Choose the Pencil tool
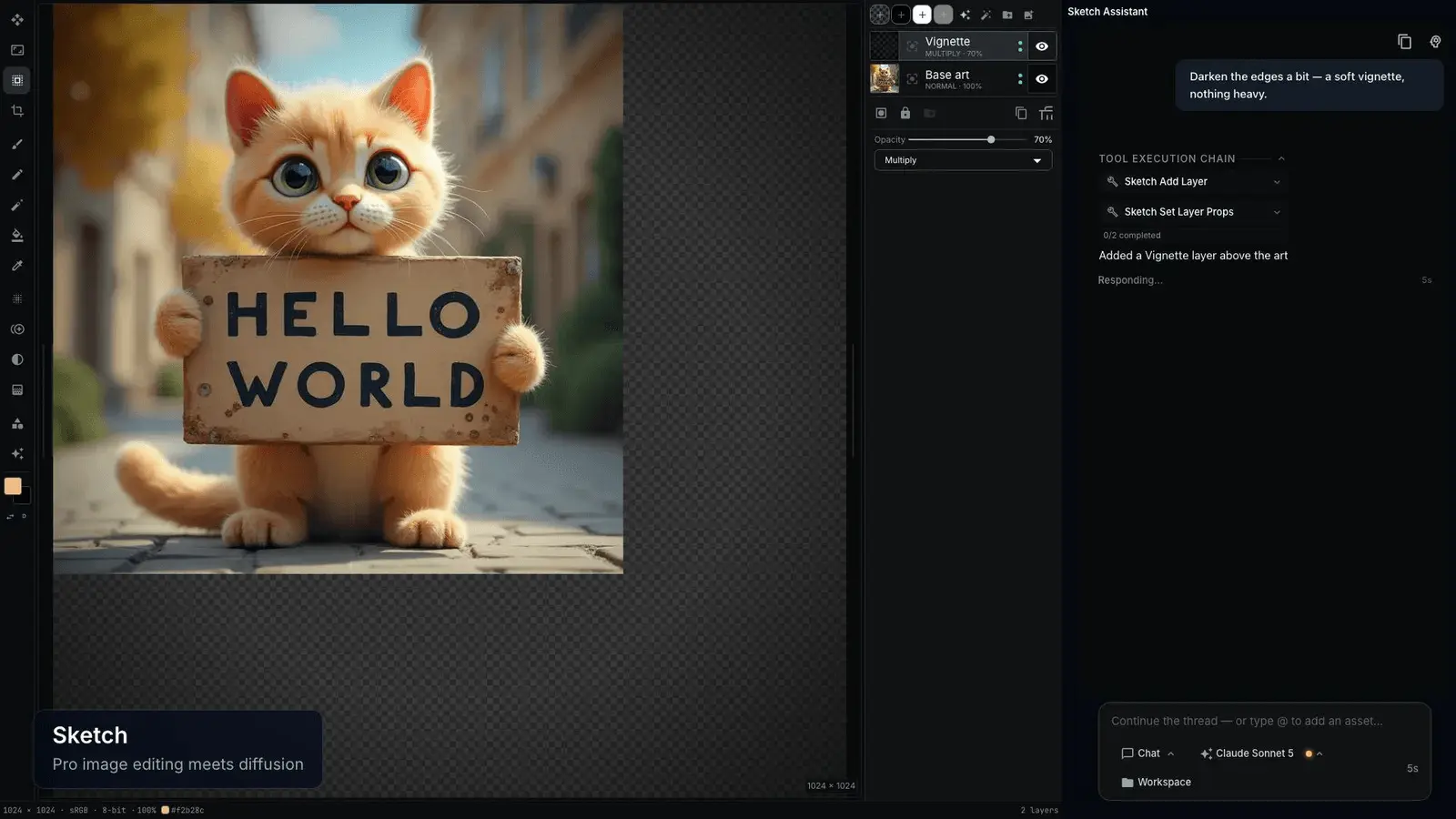 pos(17,175)
